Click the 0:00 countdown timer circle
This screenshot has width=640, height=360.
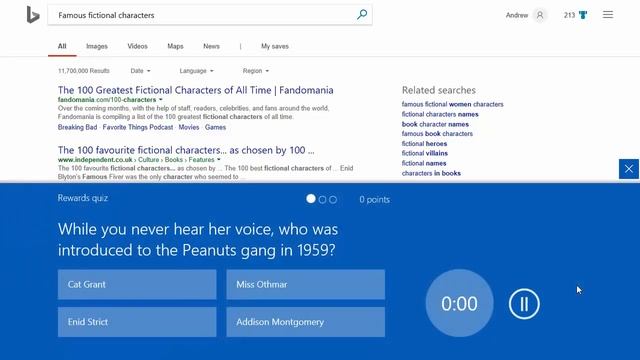pos(459,303)
